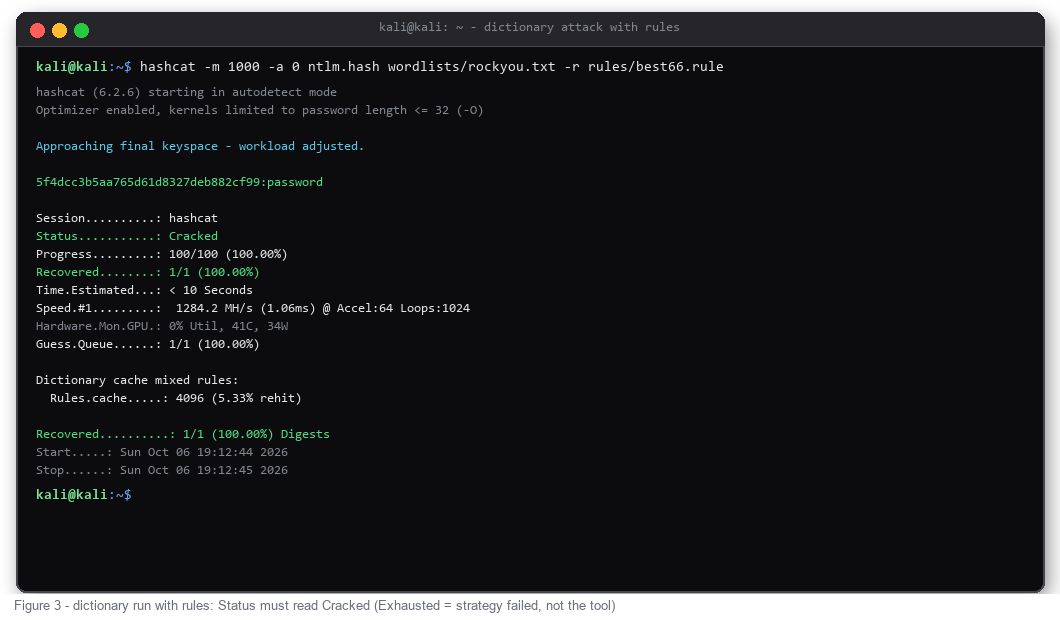The width and height of the screenshot is (1060, 620).
Task: Click the 'Guess.Queue' line
Action: coord(147,344)
